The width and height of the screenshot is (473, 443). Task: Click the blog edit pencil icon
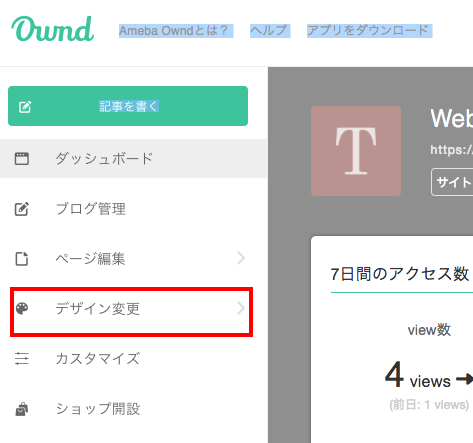click(x=22, y=209)
